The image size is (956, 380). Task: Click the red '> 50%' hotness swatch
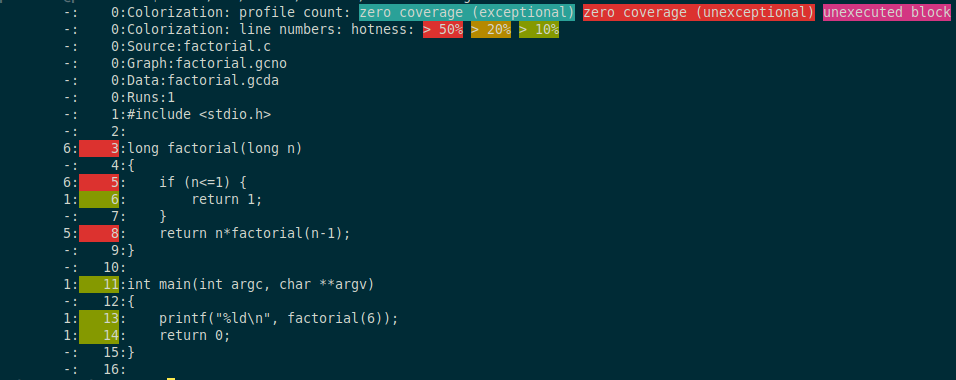443,29
